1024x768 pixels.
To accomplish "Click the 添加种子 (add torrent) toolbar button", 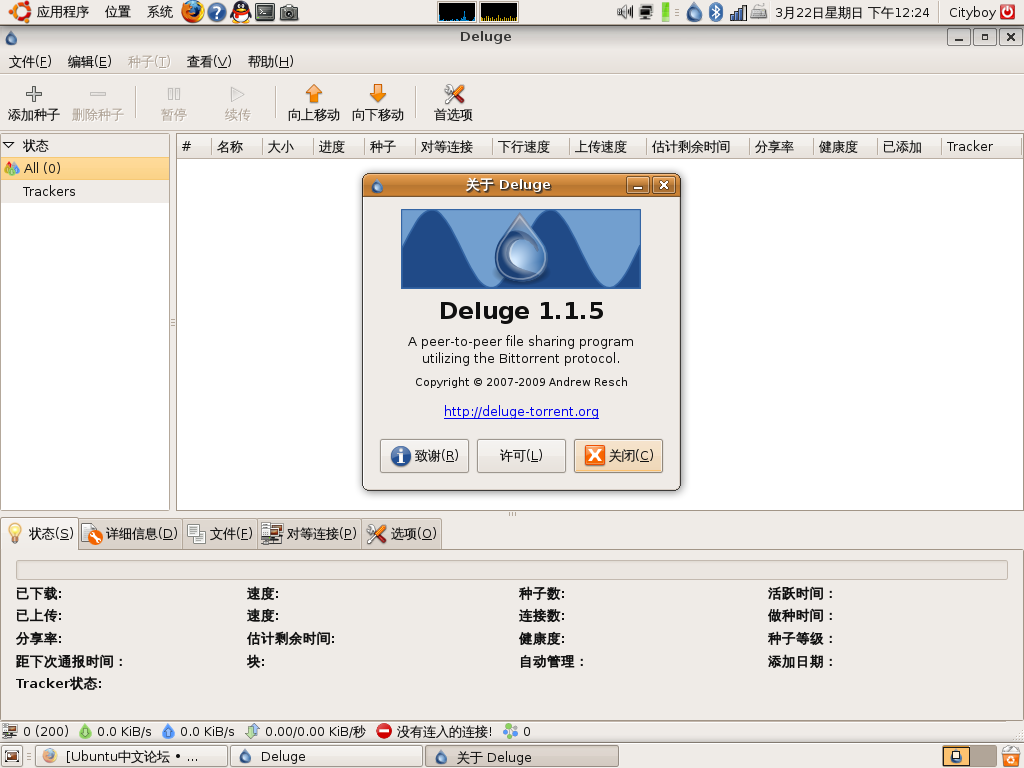I will 33,103.
